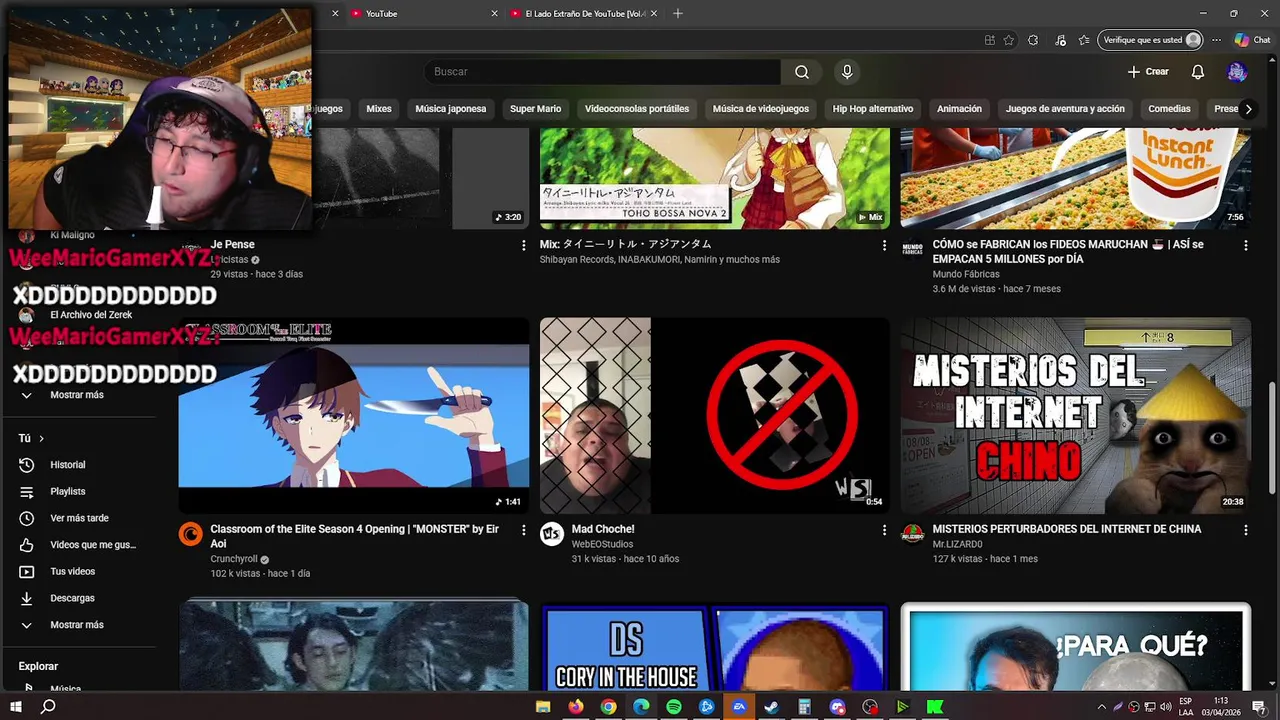Image resolution: width=1280 pixels, height=720 pixels.
Task: Click Mr.LIZARD0 channel avatar
Action: click(912, 534)
